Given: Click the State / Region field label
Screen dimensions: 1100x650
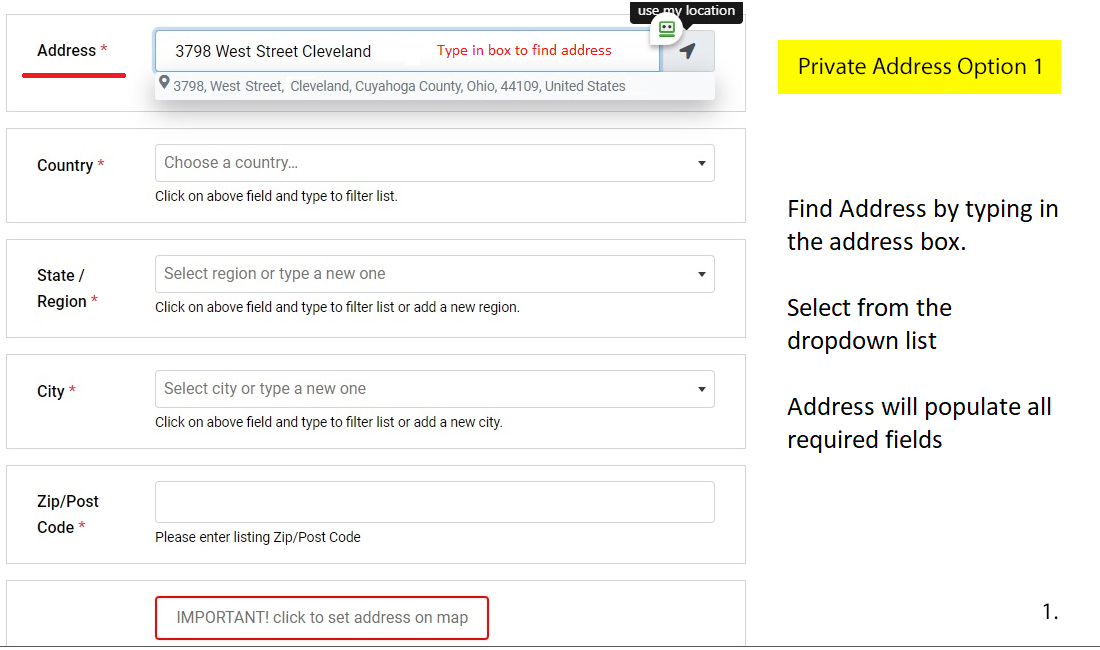Looking at the screenshot, I should 61,288.
